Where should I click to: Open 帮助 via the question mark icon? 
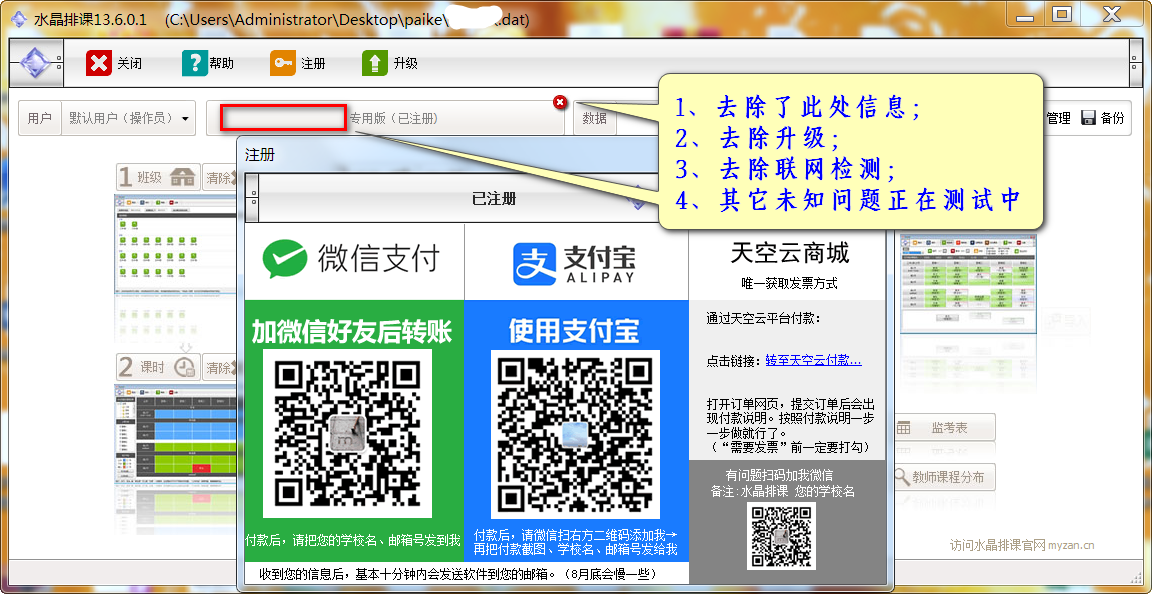(x=194, y=63)
